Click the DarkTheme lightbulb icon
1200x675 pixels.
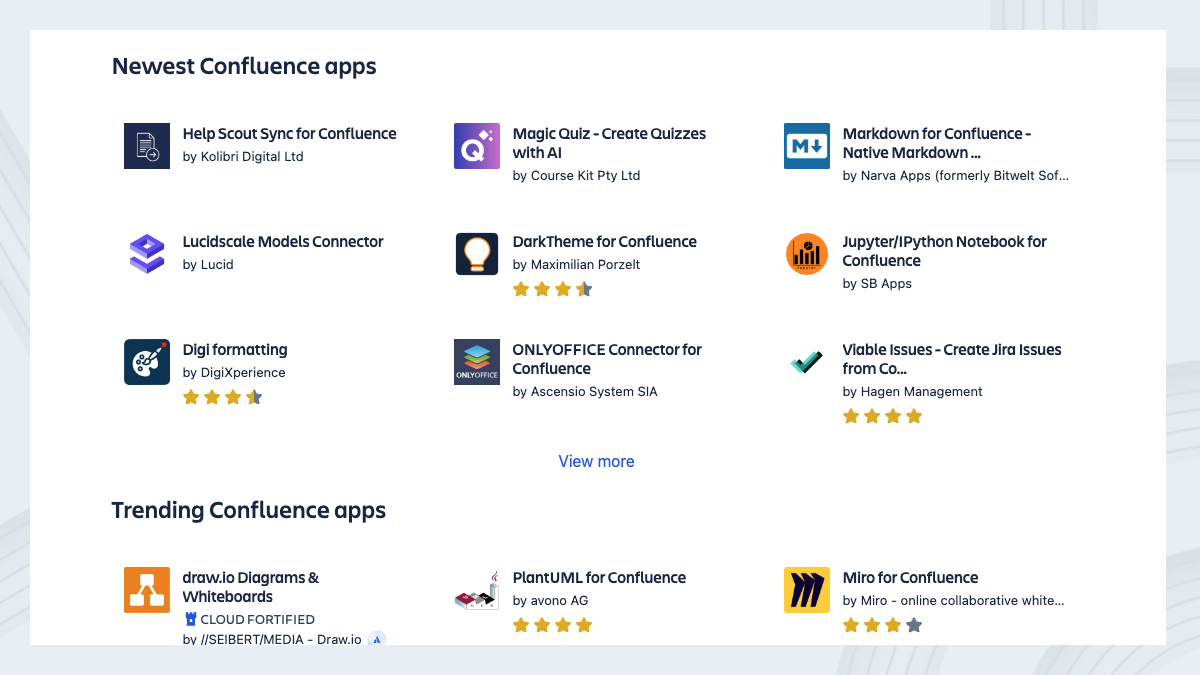pos(477,254)
